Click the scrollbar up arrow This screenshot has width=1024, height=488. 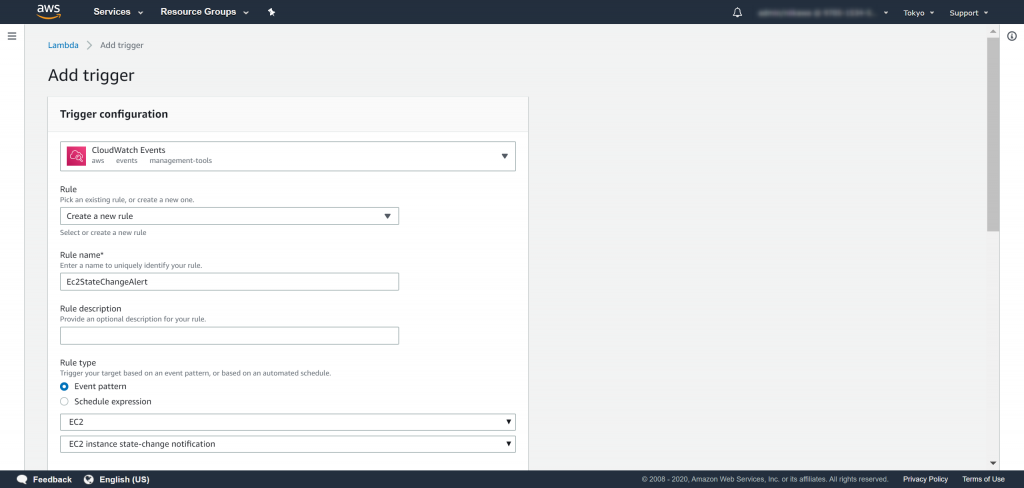(993, 31)
